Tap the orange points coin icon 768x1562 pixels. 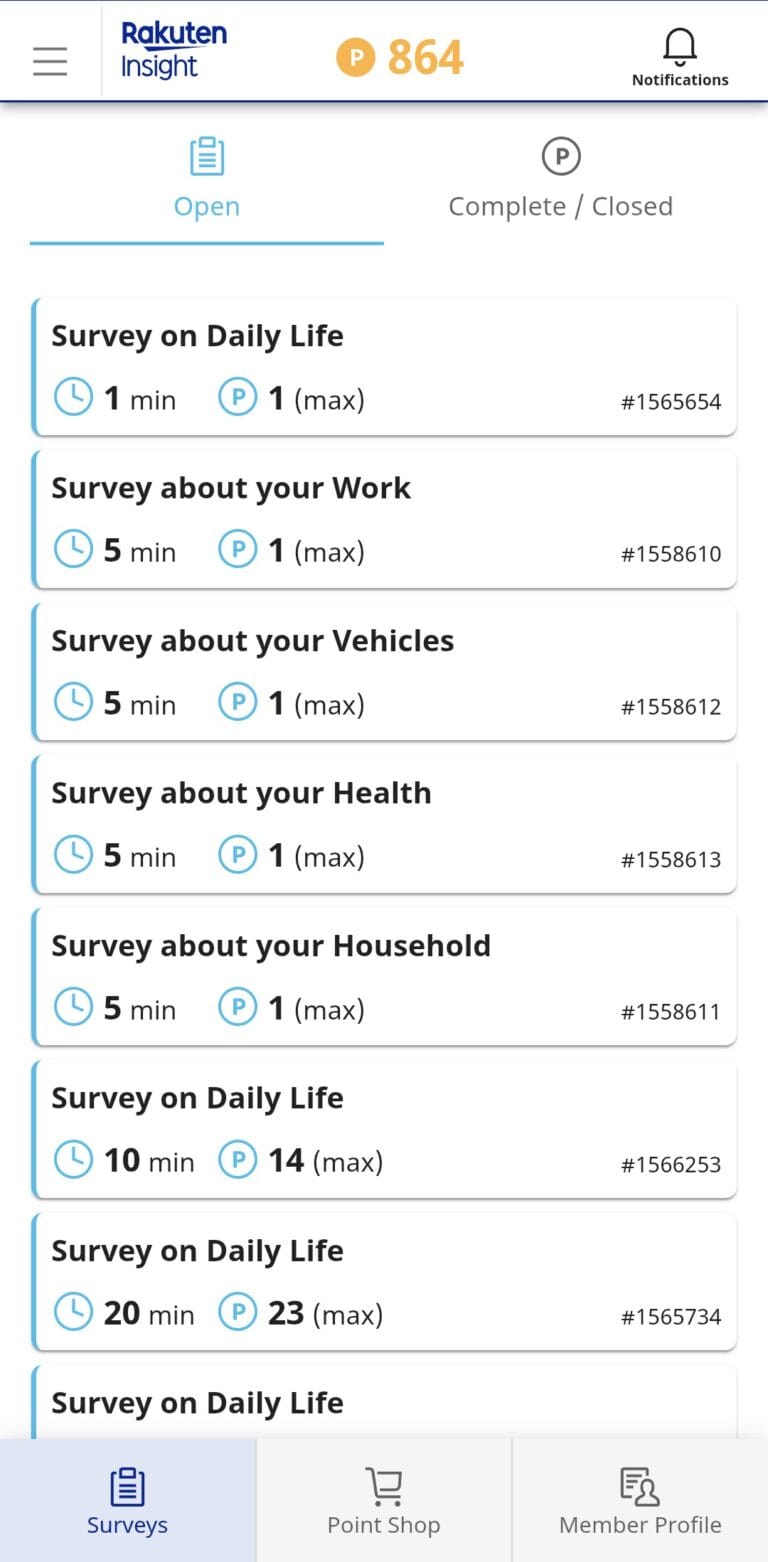click(355, 57)
